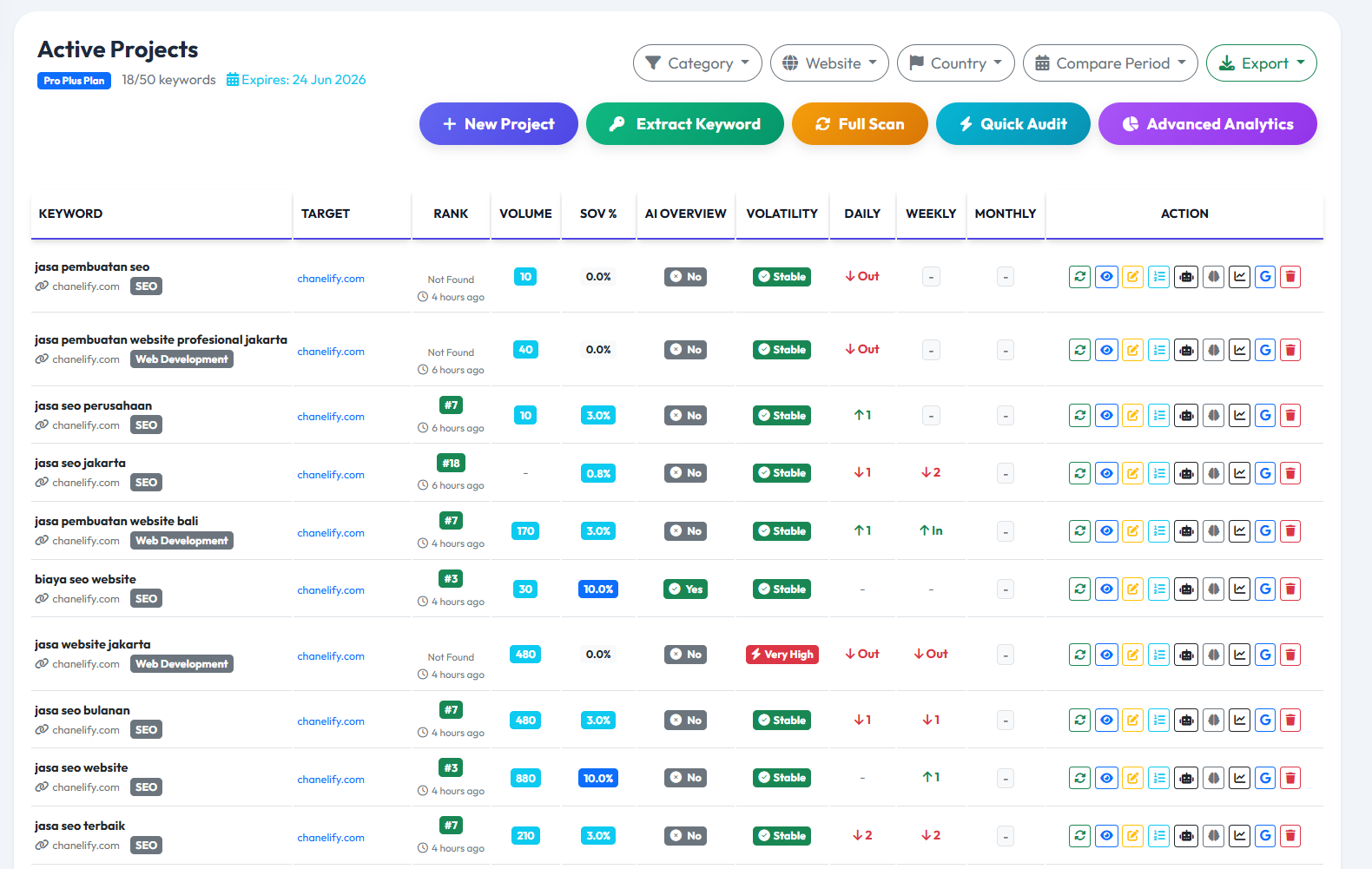Click 10.0% SOV badge in biaya seo website row

coord(598,589)
